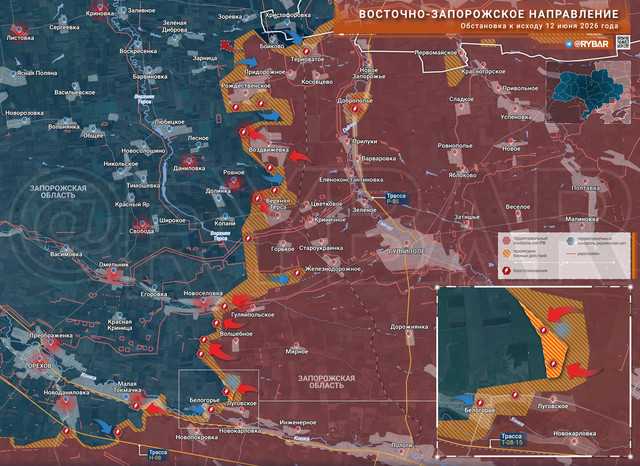Click the Малая Токмачка label
Screen dimensions: 640x466
pos(129,386)
